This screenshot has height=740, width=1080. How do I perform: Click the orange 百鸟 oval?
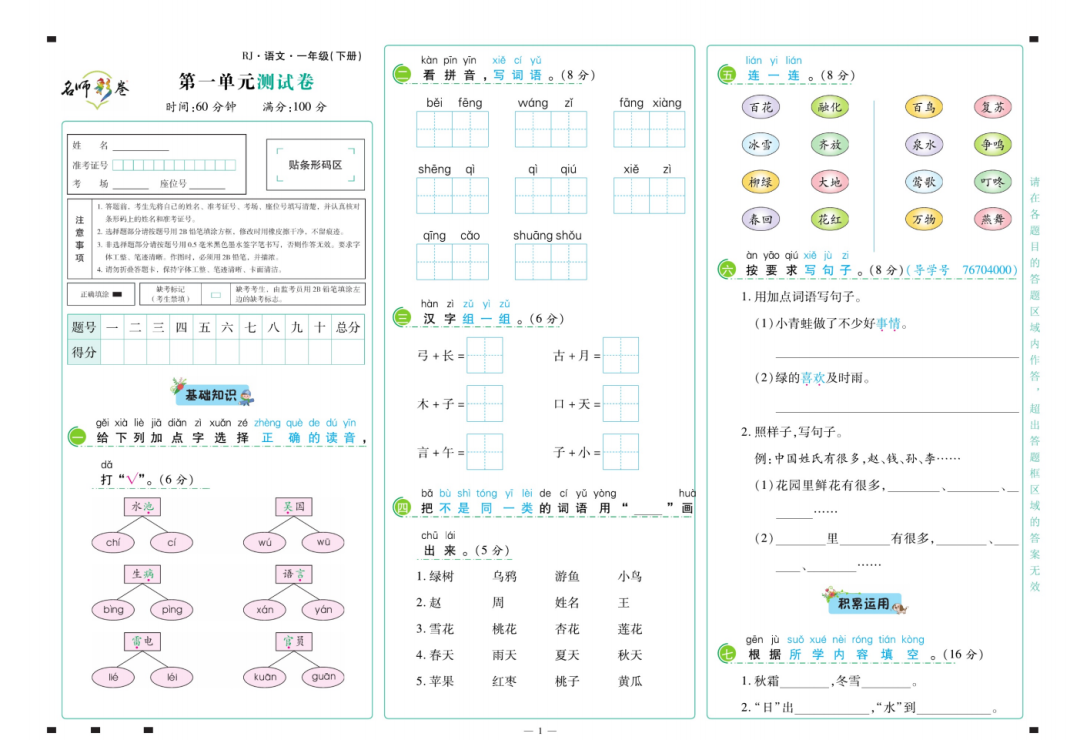tap(923, 107)
